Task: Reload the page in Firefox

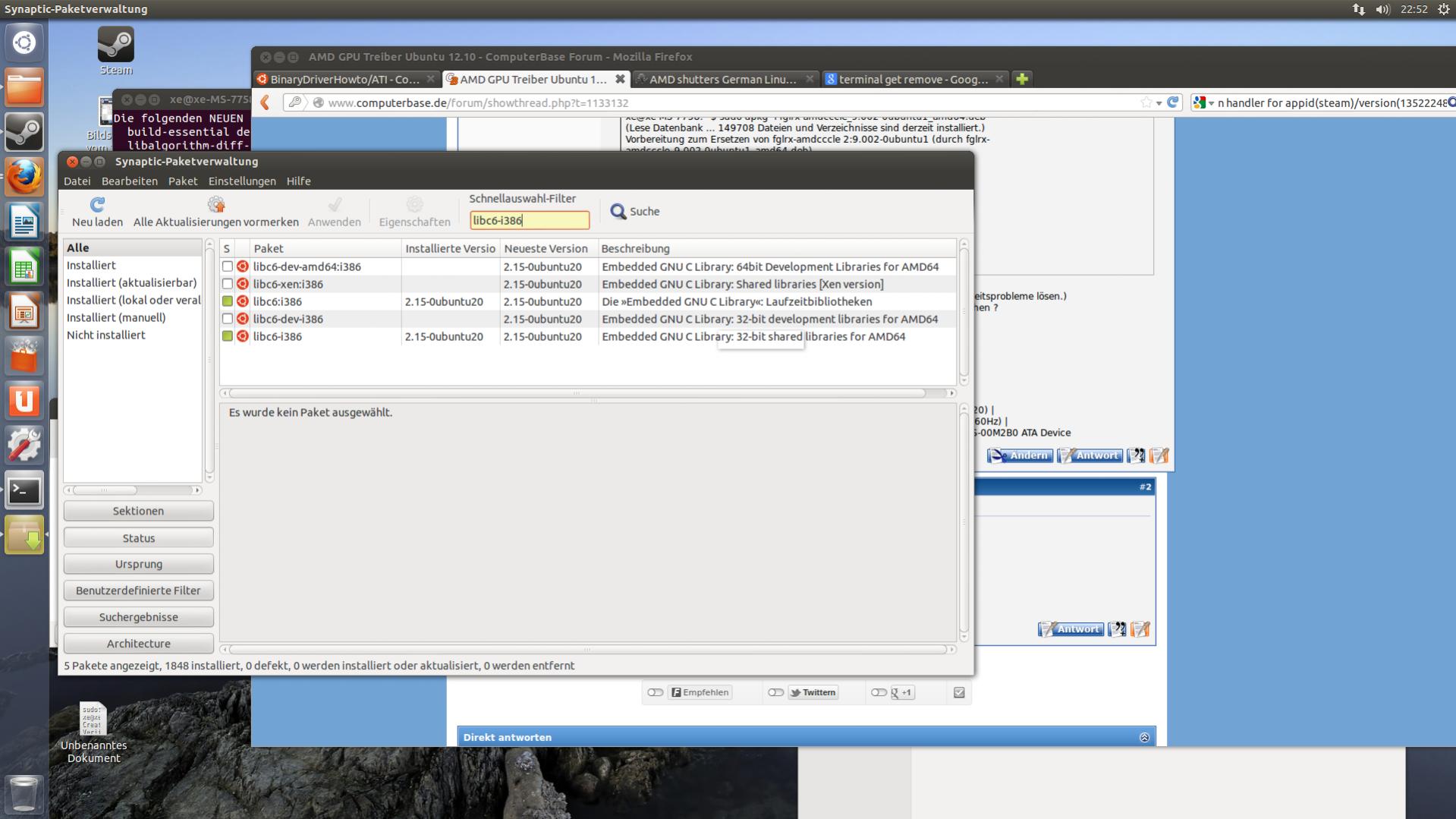Action: pyautogui.click(x=1173, y=102)
